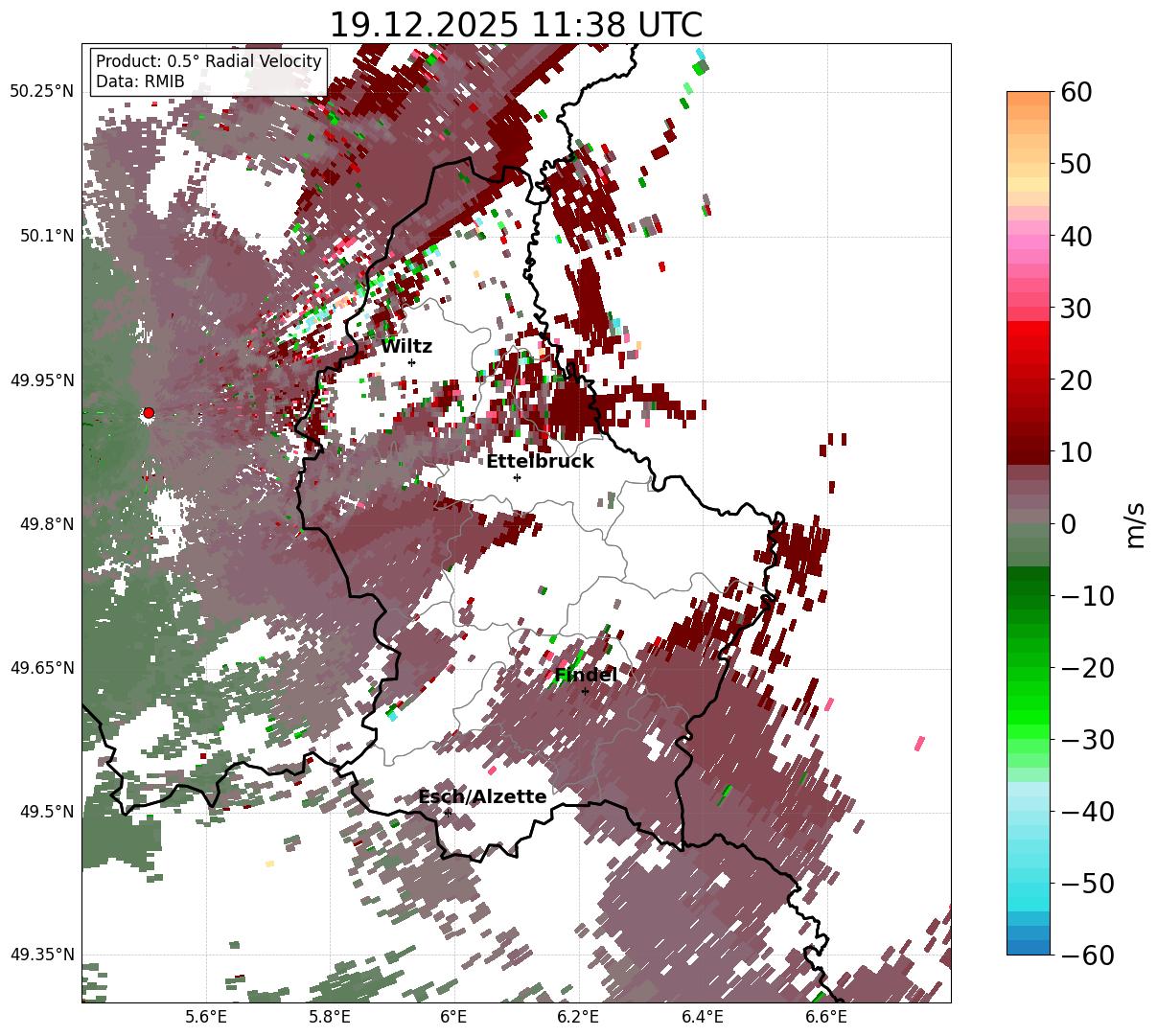Click the colorbar 50 tick label
Viewport: 1157px width, 1036px height.
tap(1076, 164)
